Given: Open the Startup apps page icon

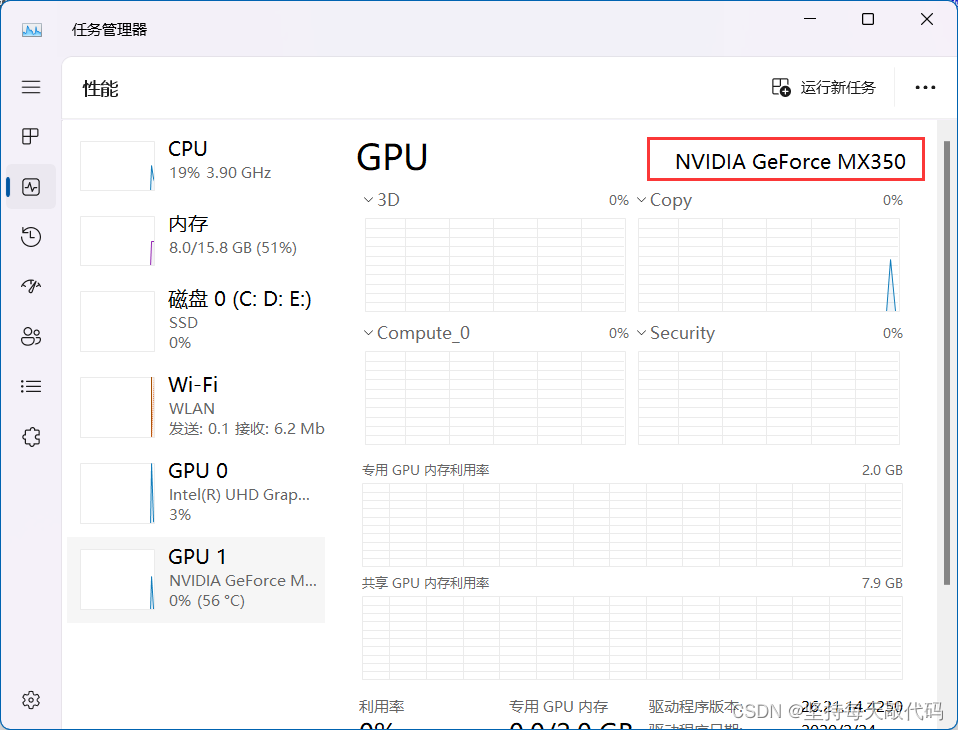Looking at the screenshot, I should [x=31, y=286].
